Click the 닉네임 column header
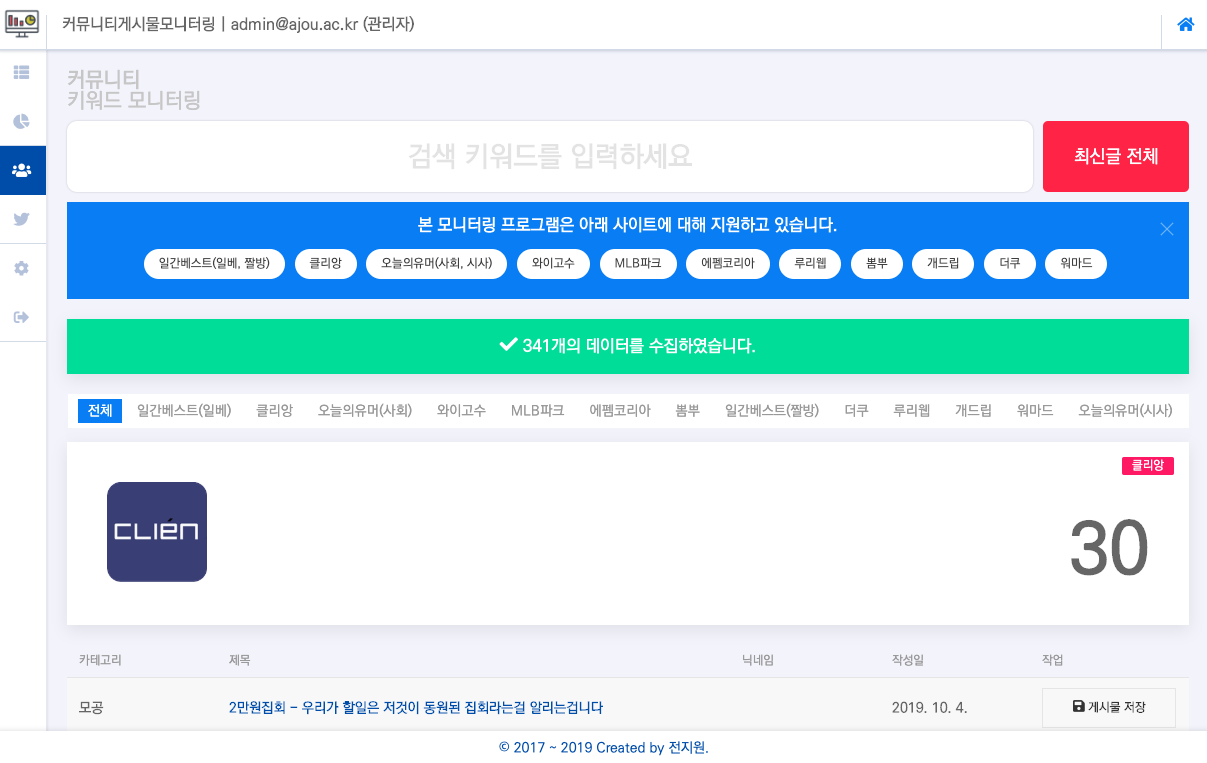This screenshot has width=1207, height=763. pos(758,660)
